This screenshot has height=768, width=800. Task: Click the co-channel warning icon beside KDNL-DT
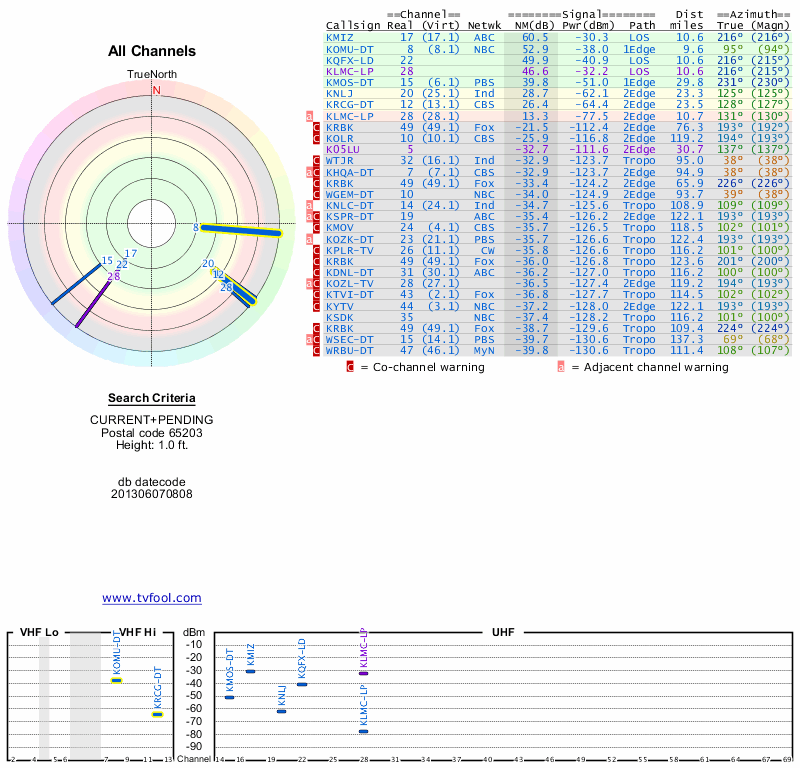[318, 272]
